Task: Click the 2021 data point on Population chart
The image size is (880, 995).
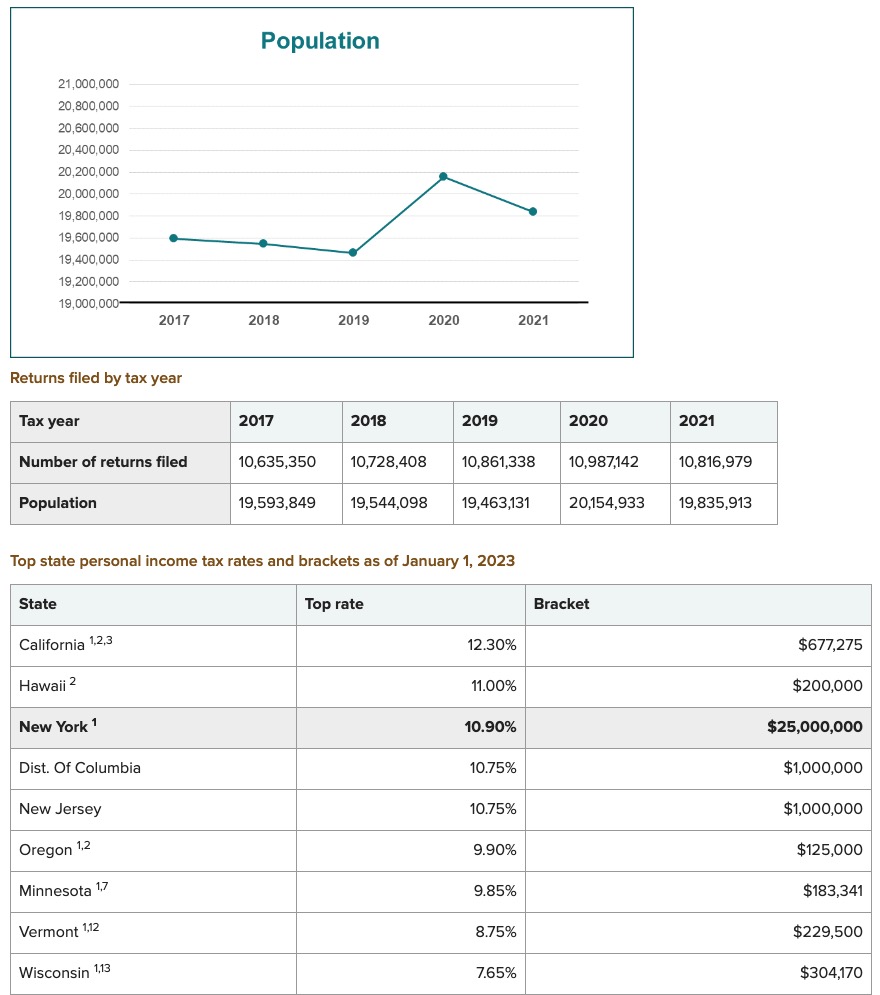Action: click(x=533, y=211)
